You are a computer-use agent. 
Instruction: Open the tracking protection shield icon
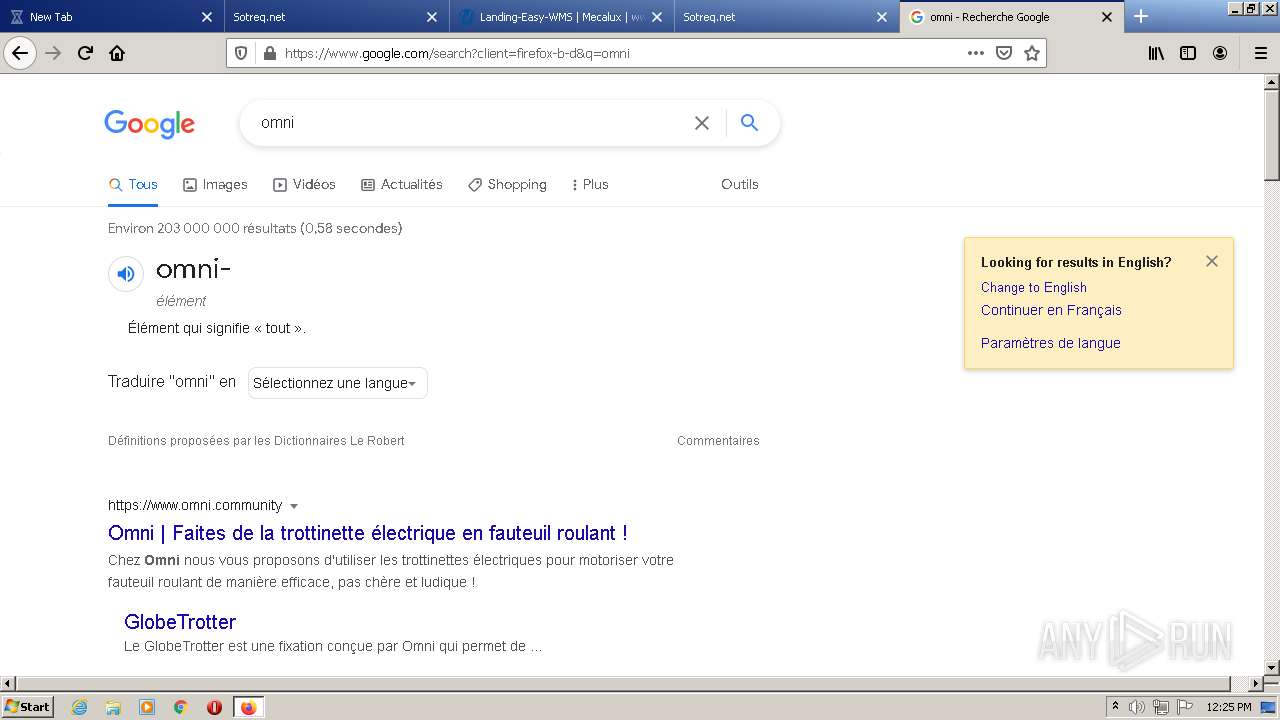click(241, 53)
